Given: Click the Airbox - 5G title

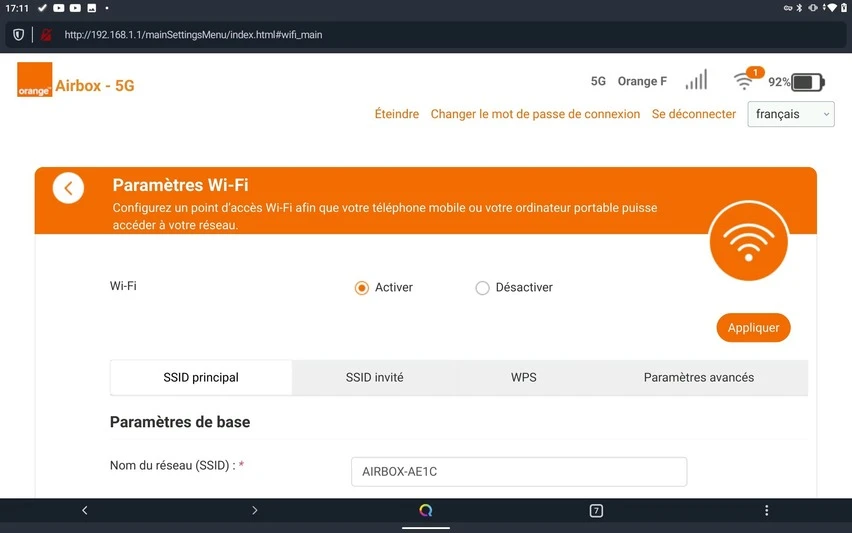Looking at the screenshot, I should 95,86.
